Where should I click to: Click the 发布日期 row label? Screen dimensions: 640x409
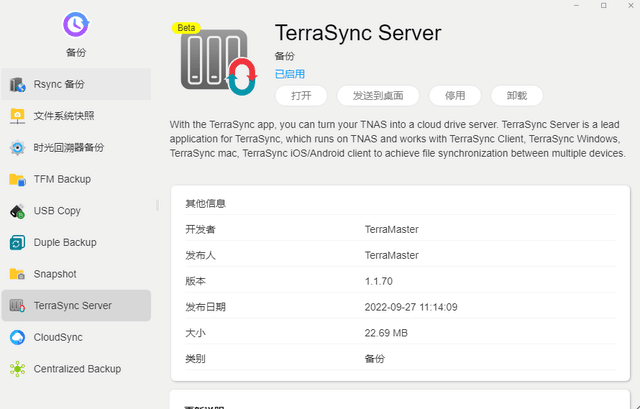(205, 307)
